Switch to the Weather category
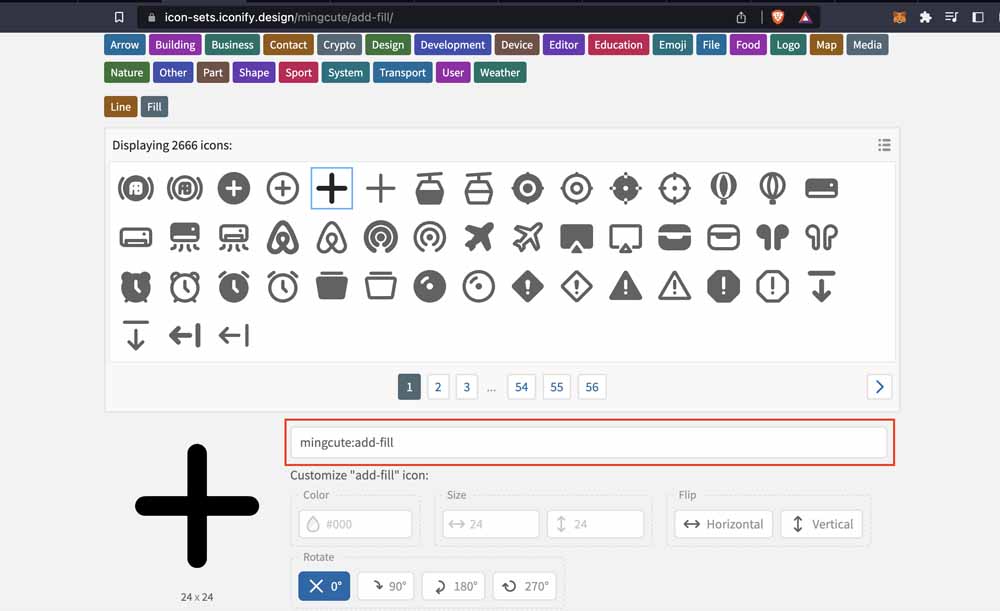Screen dimensions: 1000x611 pyautogui.click(x=500, y=72)
